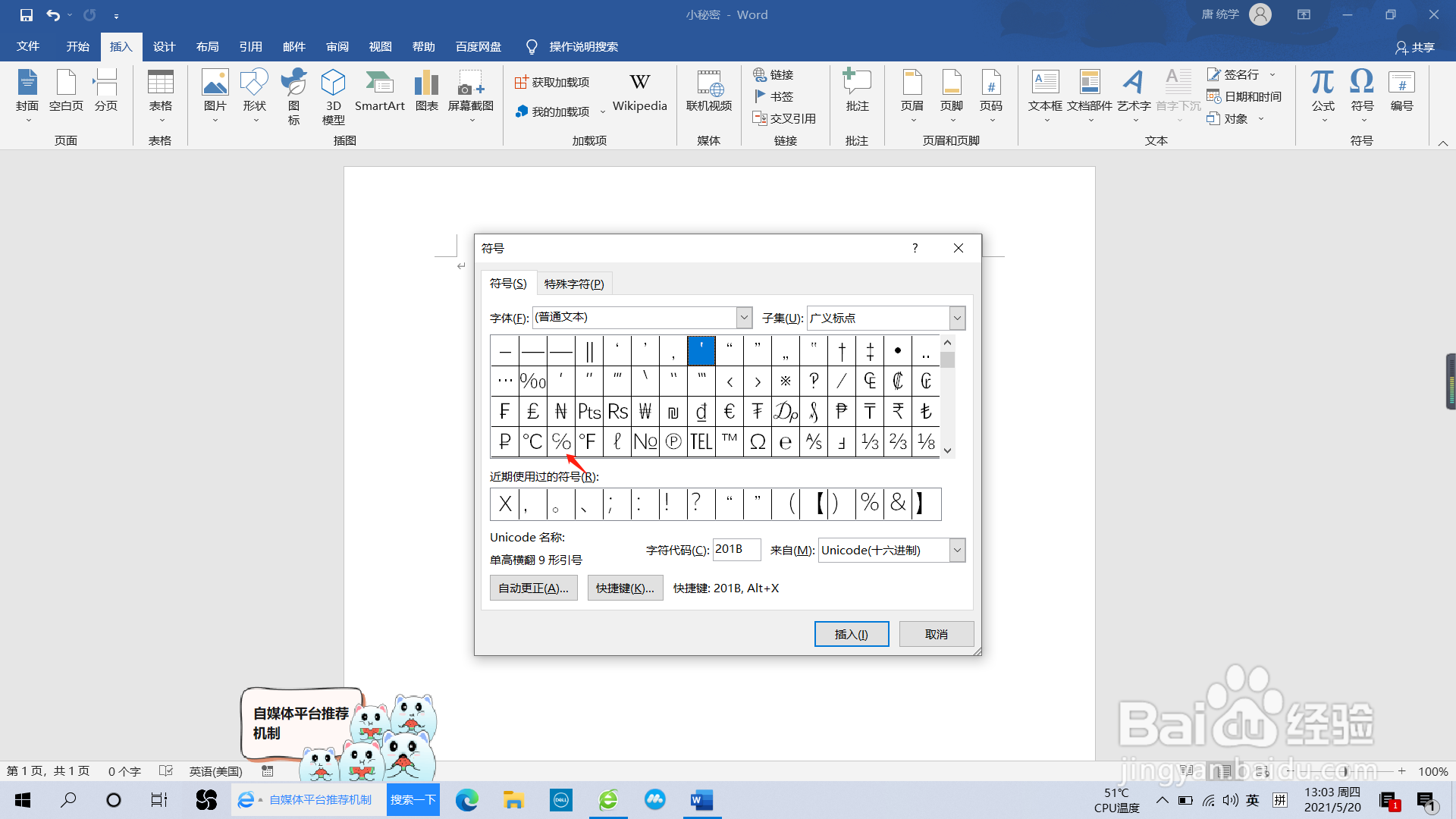Expand the 字体 font dropdown
1456x819 pixels.
tap(744, 318)
